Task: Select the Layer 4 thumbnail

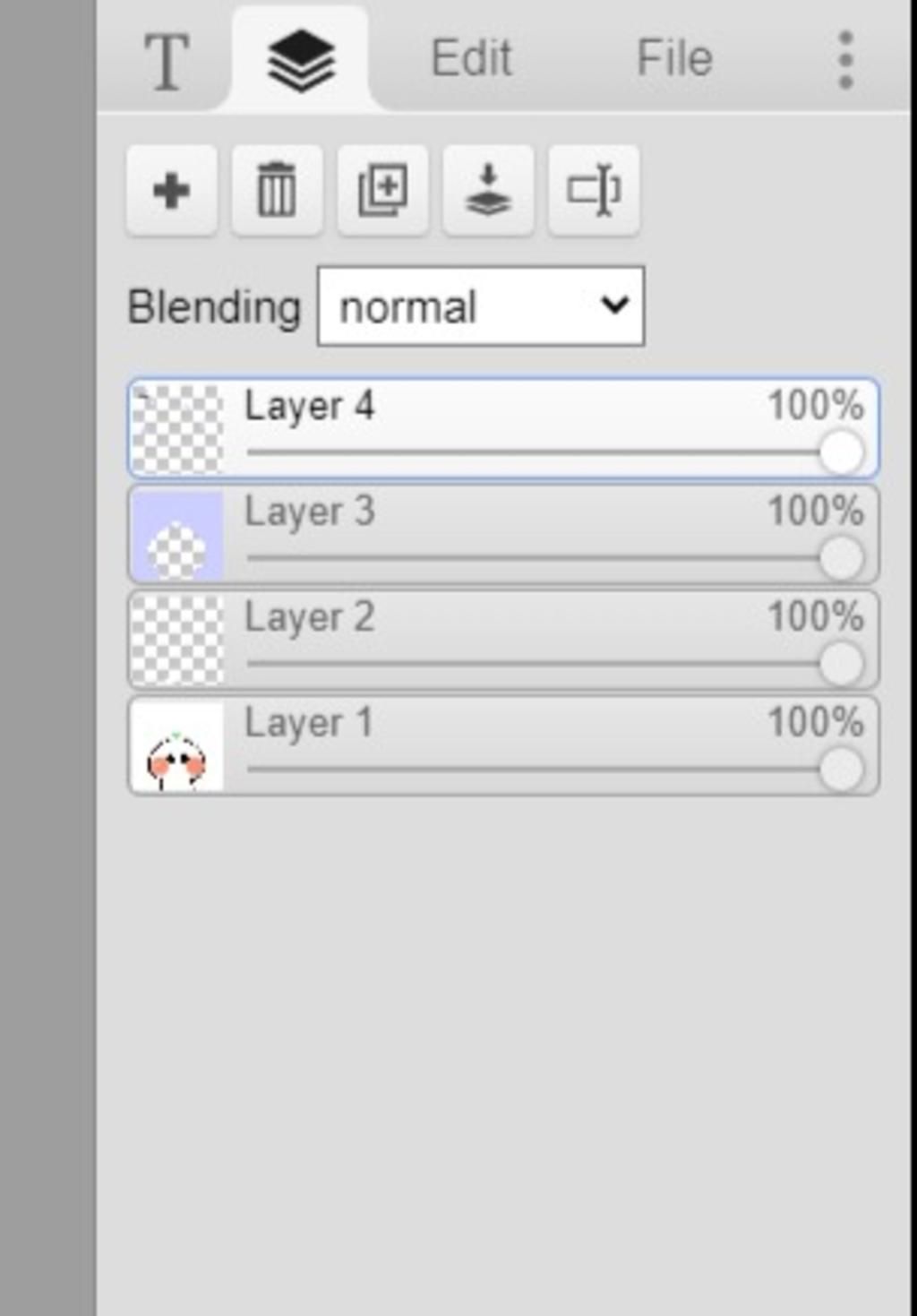Action: coord(177,429)
